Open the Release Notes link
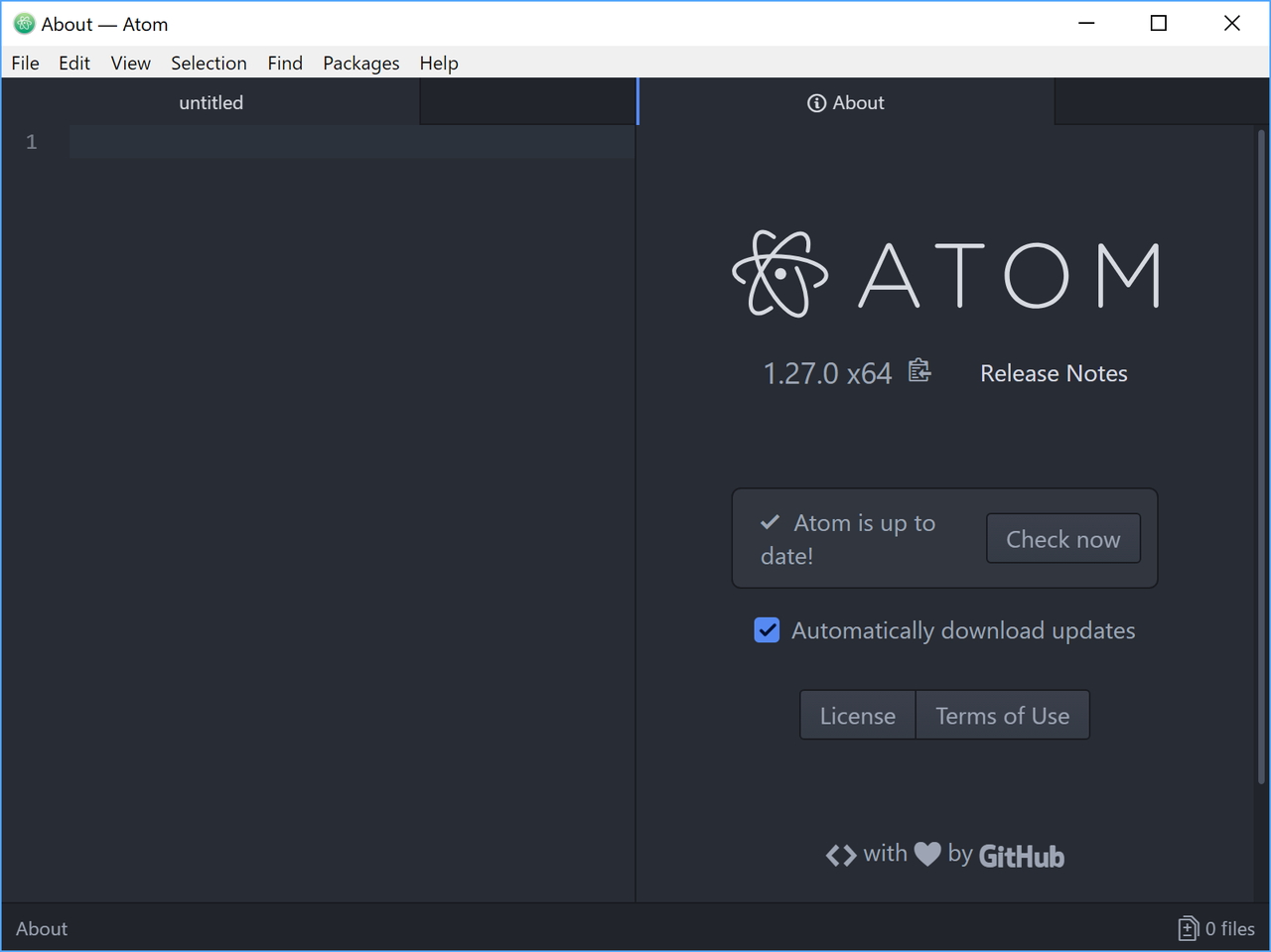The height and width of the screenshot is (952, 1271). pyautogui.click(x=1053, y=373)
